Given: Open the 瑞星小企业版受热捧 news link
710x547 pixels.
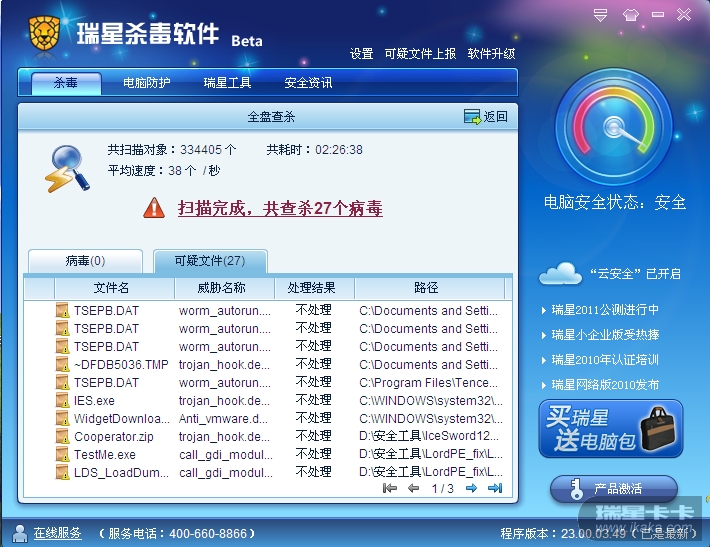Looking at the screenshot, I should pyautogui.click(x=605, y=335).
